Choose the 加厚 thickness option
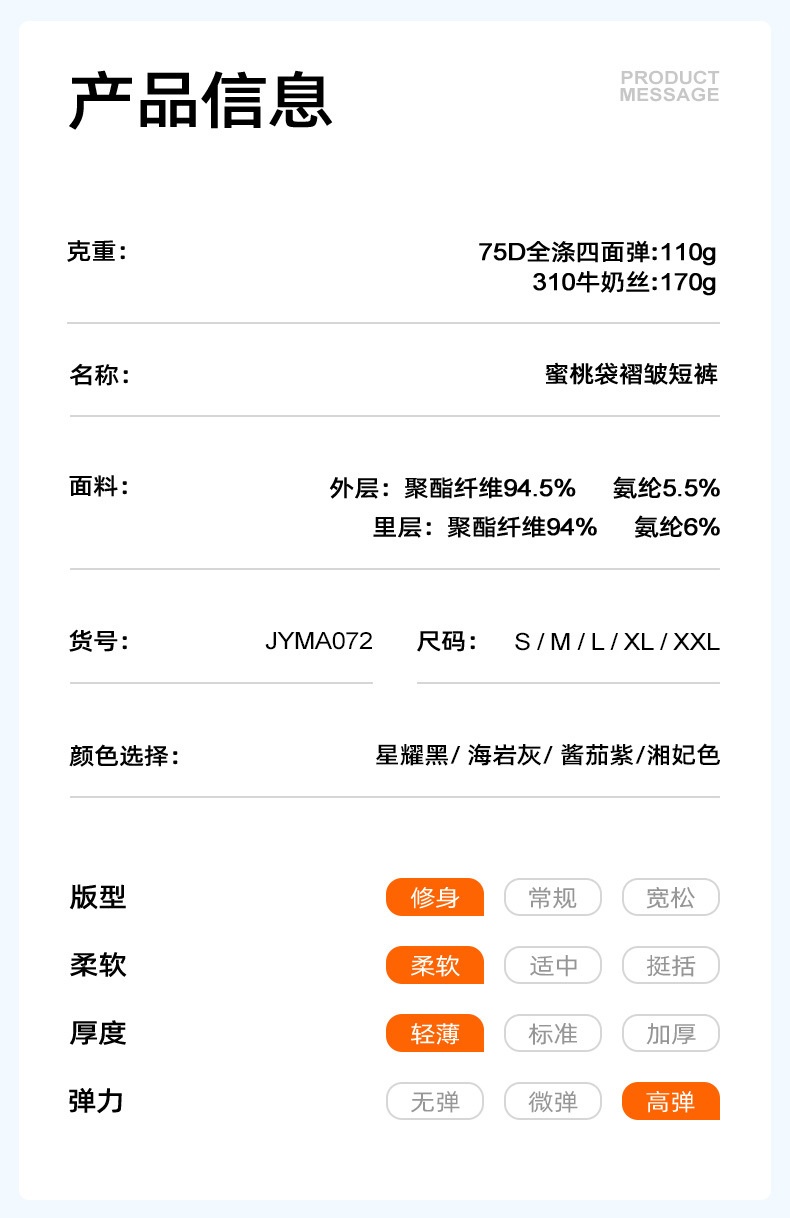Image resolution: width=790 pixels, height=1218 pixels. click(x=670, y=1033)
